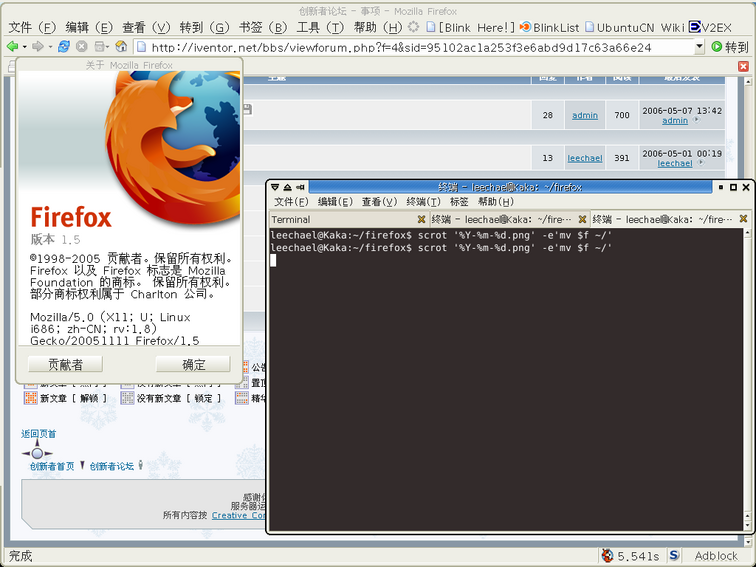Close the middle terminal tab with its X
The height and width of the screenshot is (567, 756).
(x=582, y=219)
